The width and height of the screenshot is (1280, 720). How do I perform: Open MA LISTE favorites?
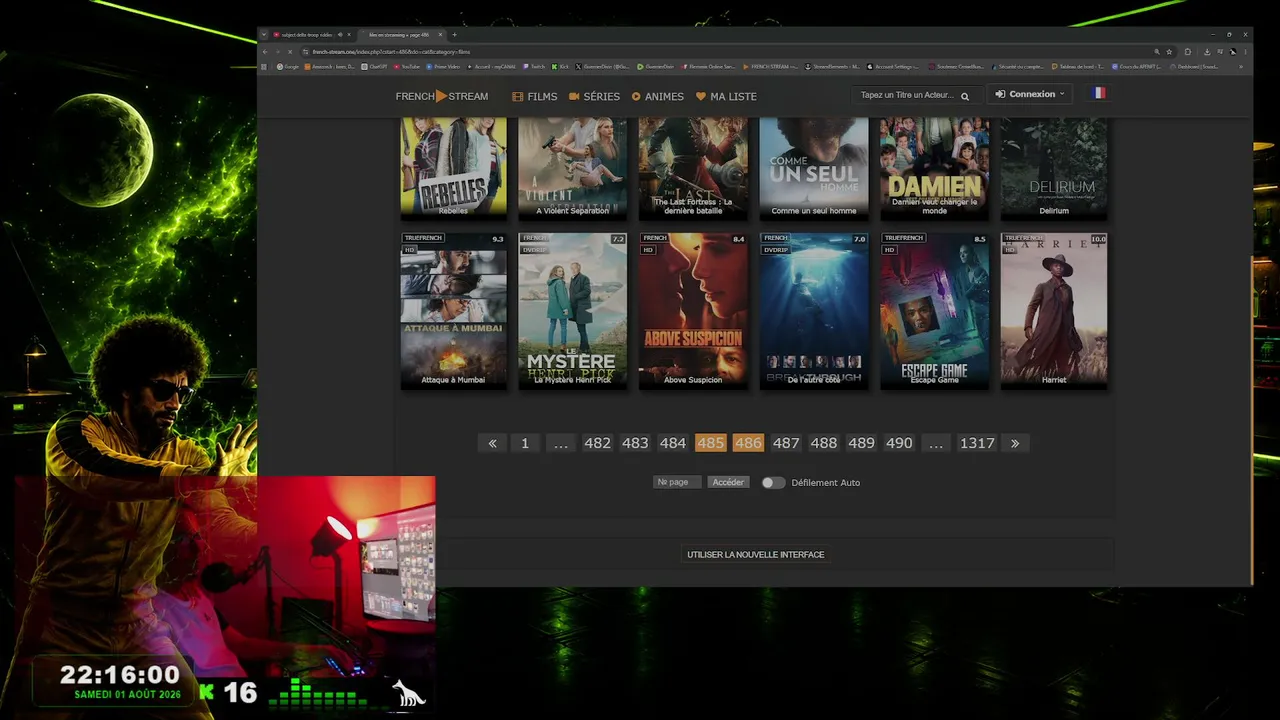click(726, 96)
